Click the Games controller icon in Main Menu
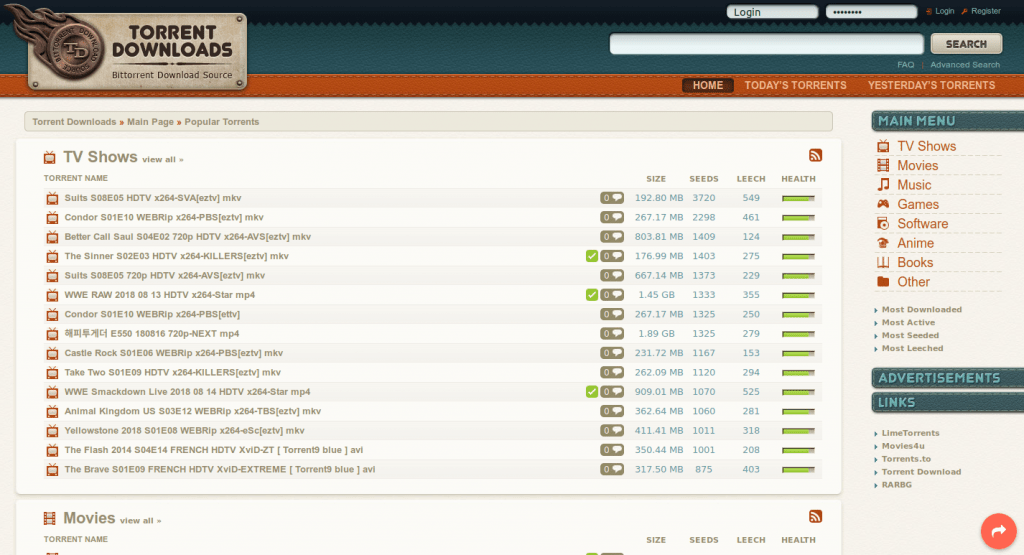 click(x=883, y=204)
